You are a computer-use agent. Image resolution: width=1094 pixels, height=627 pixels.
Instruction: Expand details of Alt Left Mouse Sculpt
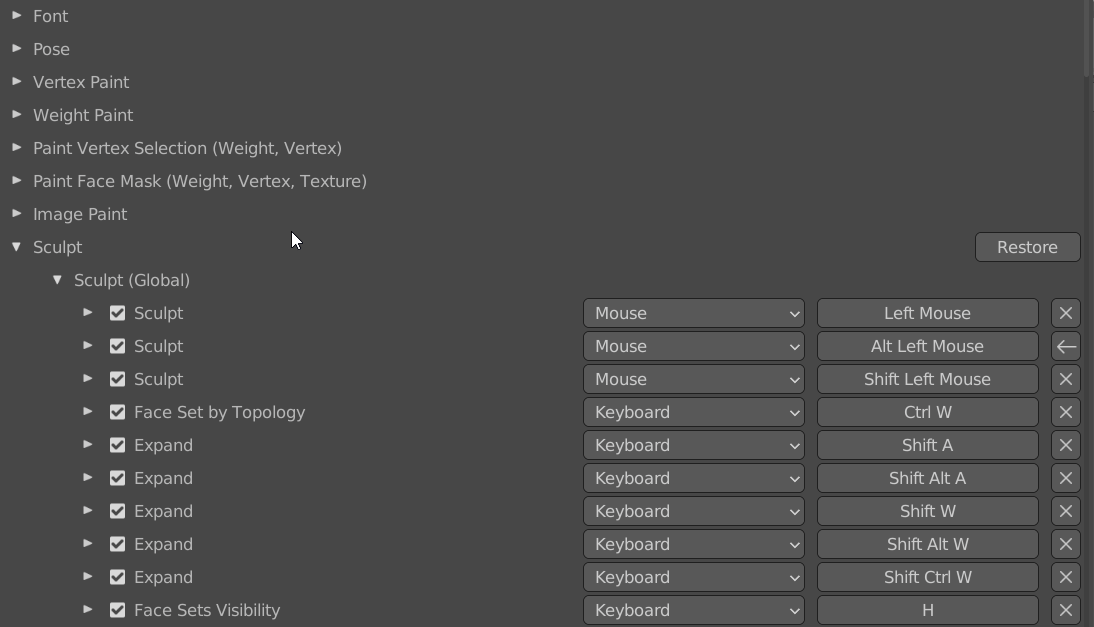pyautogui.click(x=88, y=345)
